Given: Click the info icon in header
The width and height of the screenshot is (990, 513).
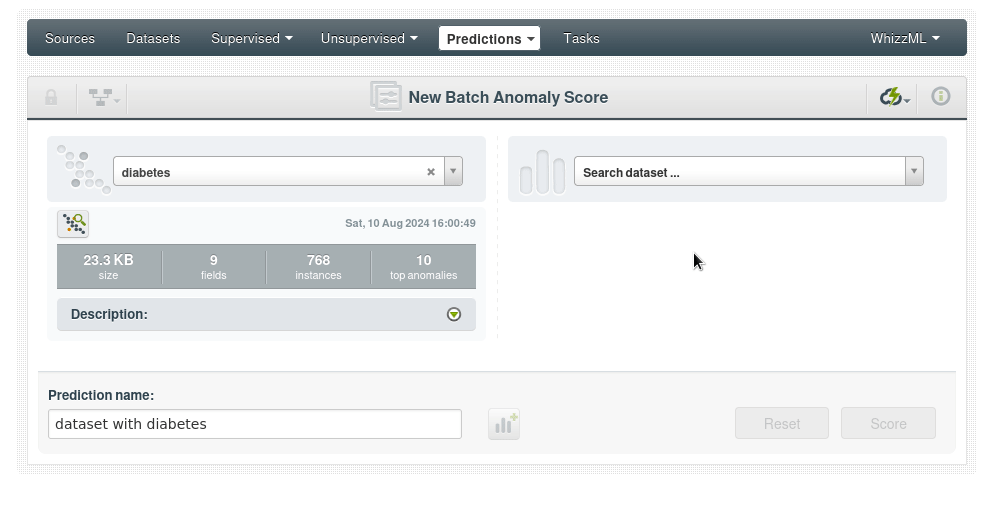Looking at the screenshot, I should [x=940, y=97].
